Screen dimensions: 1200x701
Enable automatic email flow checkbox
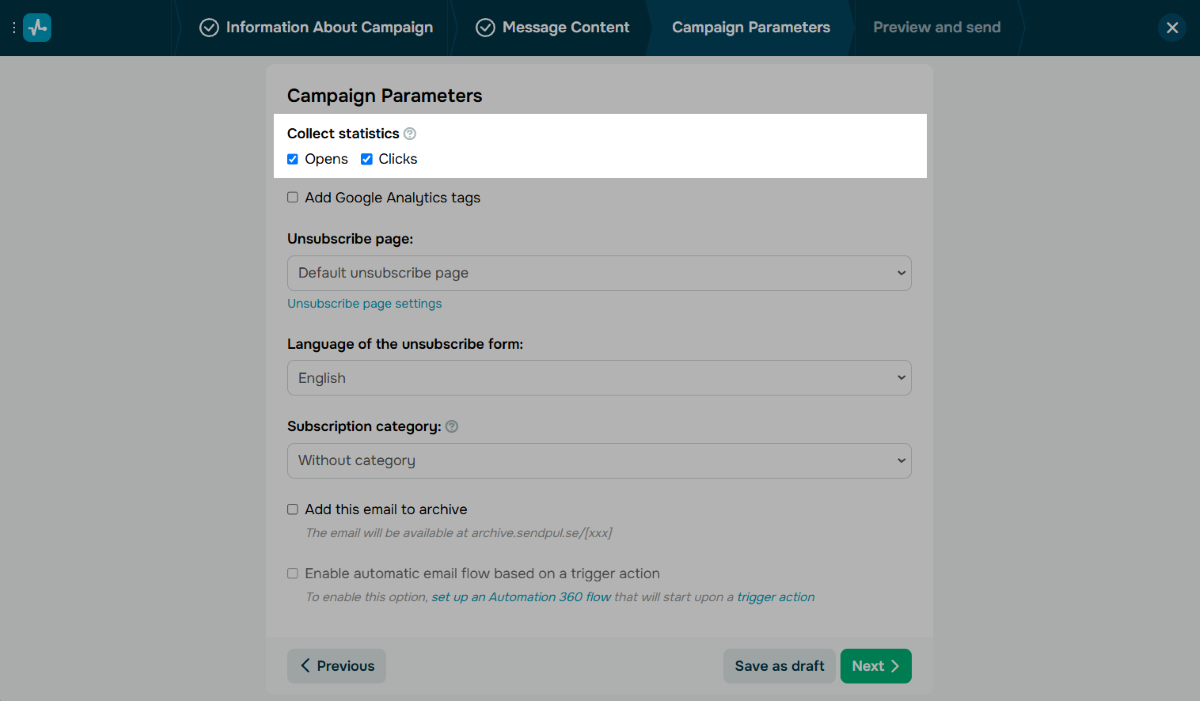point(293,574)
